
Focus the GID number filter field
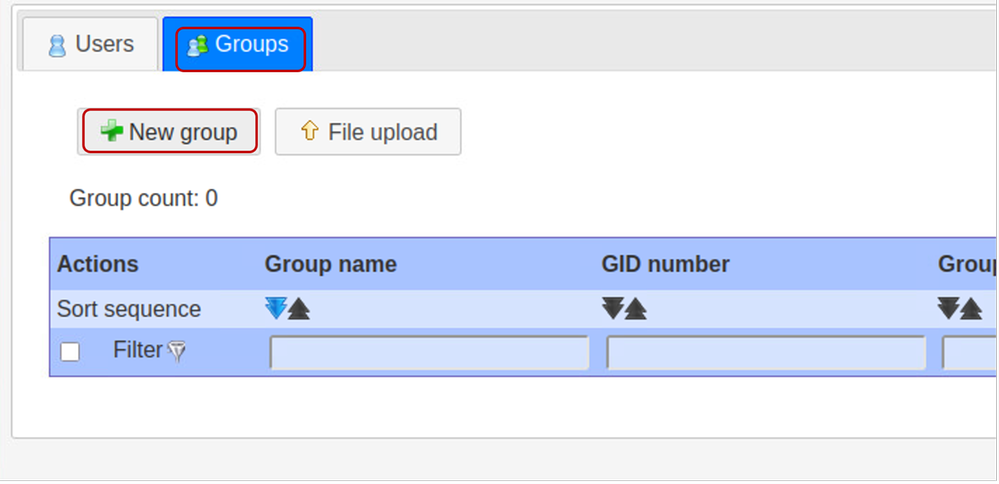pos(766,353)
